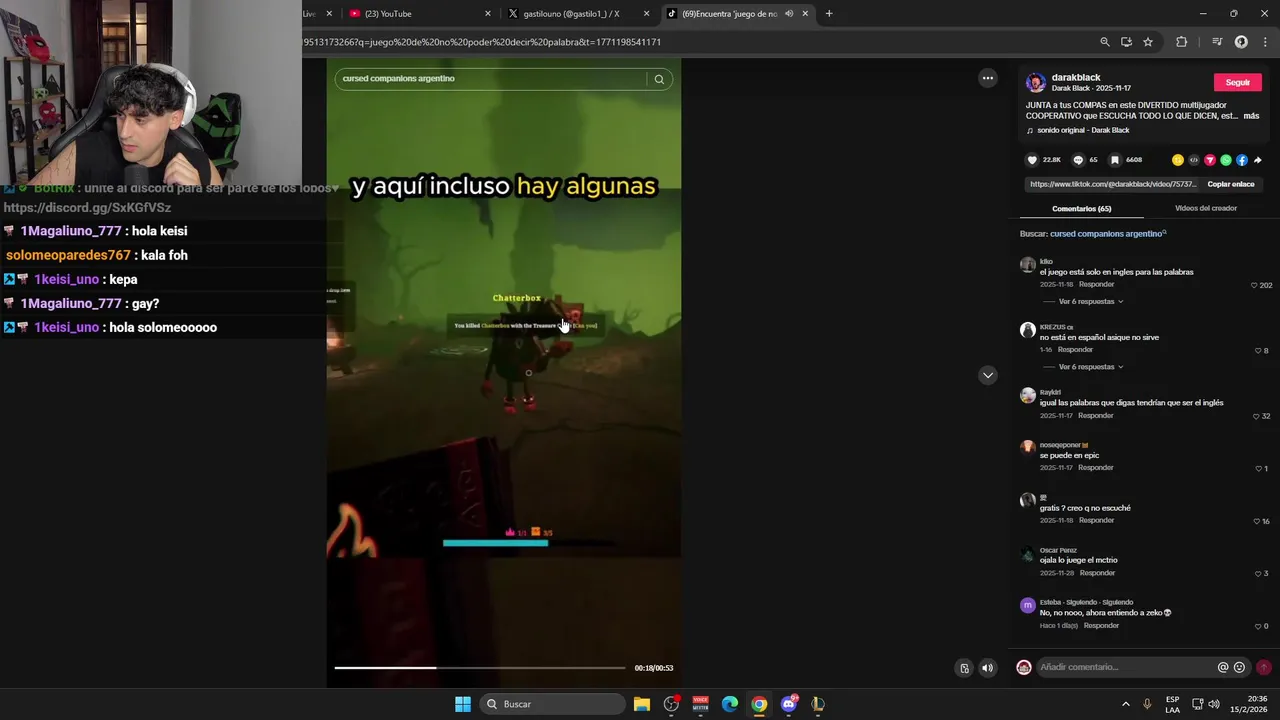Like Oscar Perez's comment heart
Viewport: 1280px width, 720px height.
pos(1258,574)
